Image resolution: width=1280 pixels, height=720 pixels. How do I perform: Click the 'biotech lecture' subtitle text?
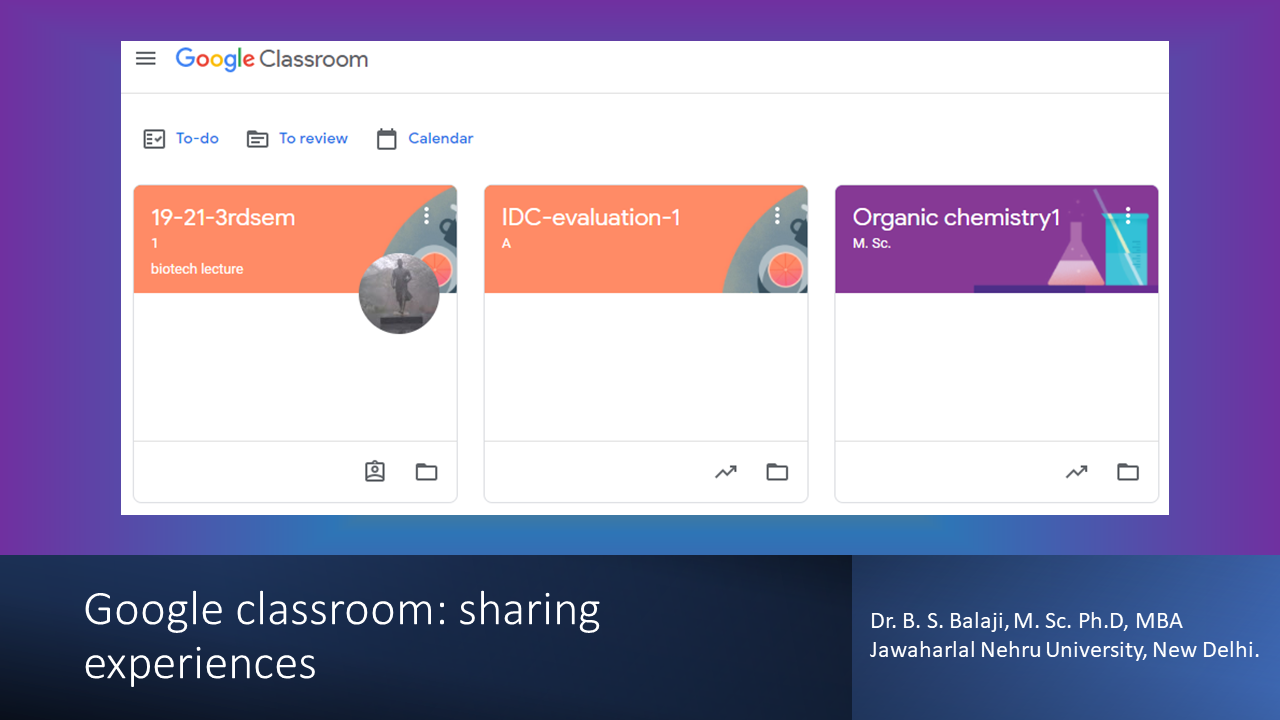[197, 269]
